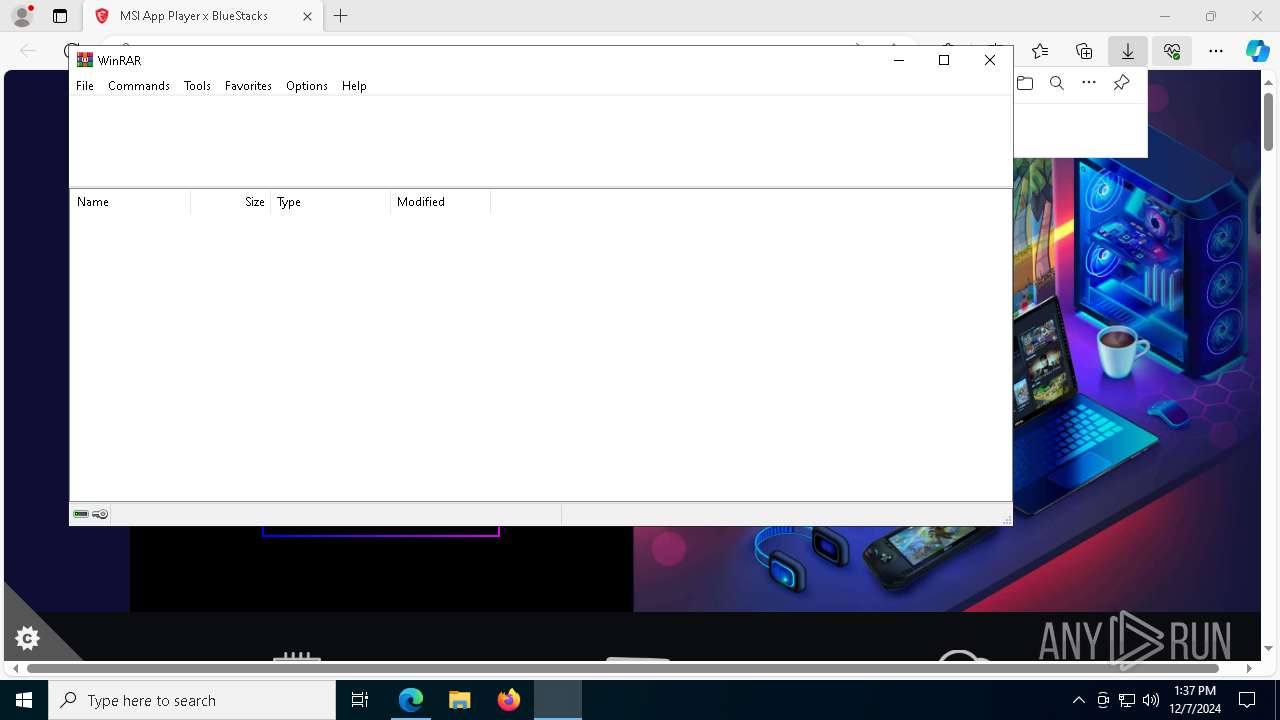Open Edge Browser essentials heart icon
This screenshot has height=720, width=1280.
[1172, 51]
